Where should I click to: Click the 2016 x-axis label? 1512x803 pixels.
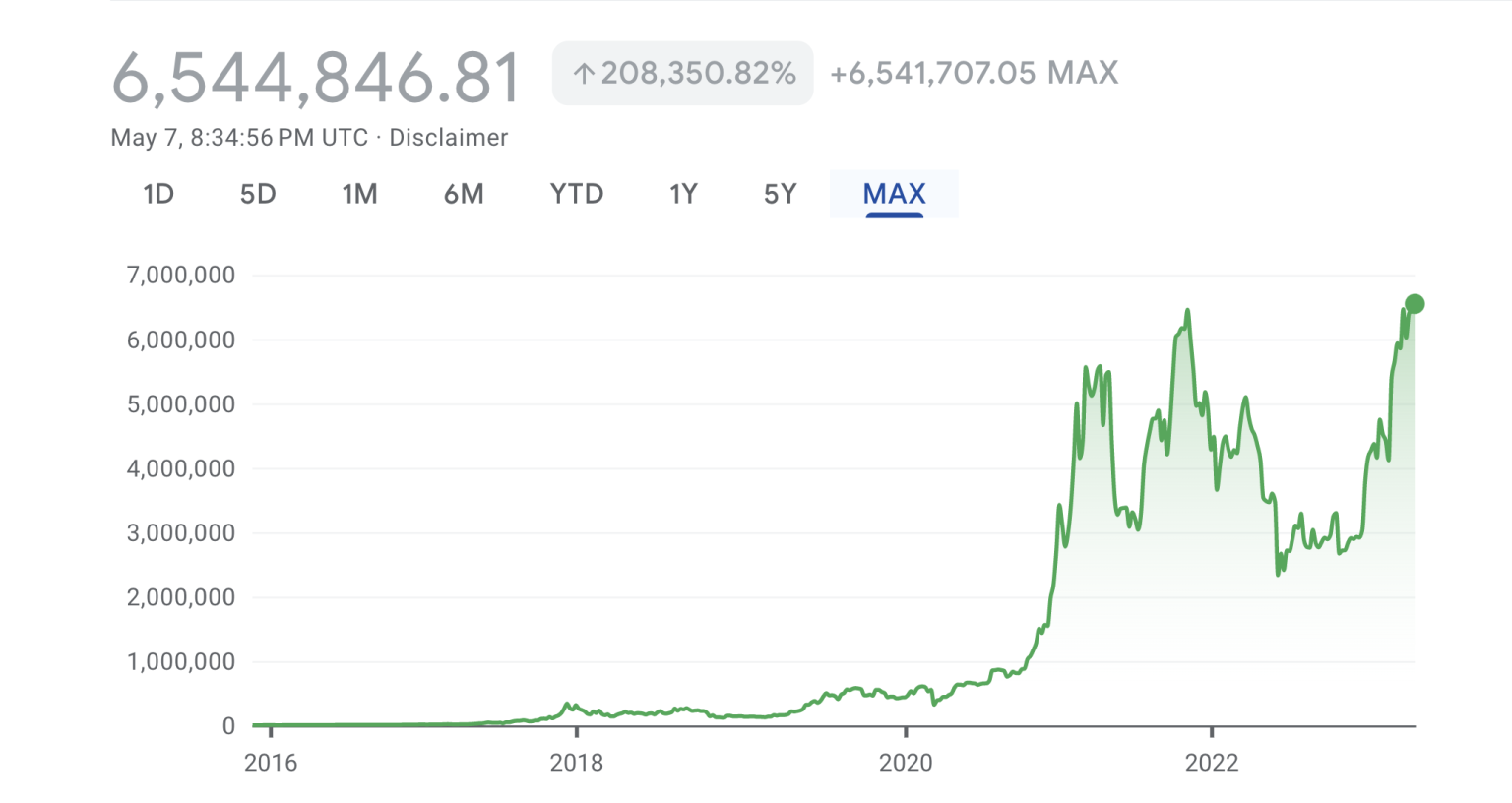click(271, 763)
